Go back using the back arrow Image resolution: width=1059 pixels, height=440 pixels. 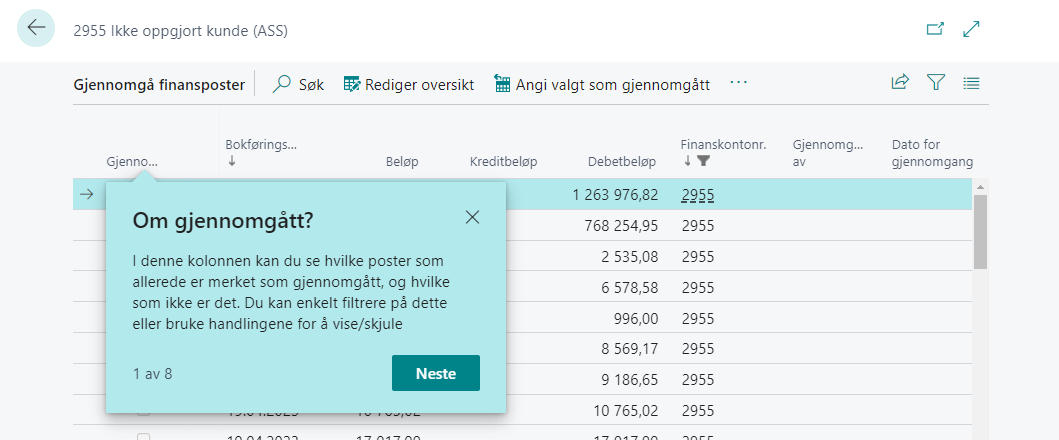(x=37, y=28)
